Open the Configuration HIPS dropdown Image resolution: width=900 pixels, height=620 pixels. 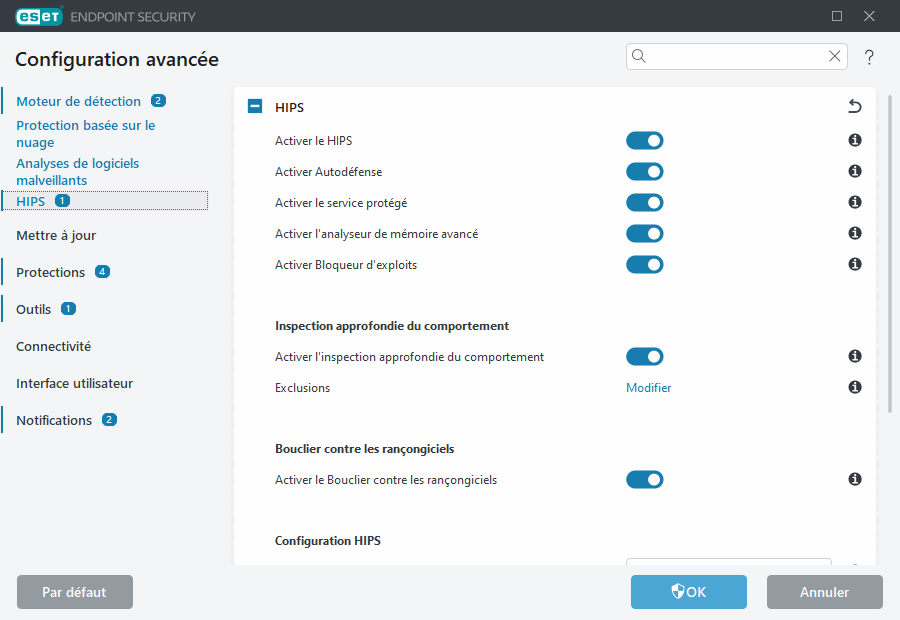point(728,563)
